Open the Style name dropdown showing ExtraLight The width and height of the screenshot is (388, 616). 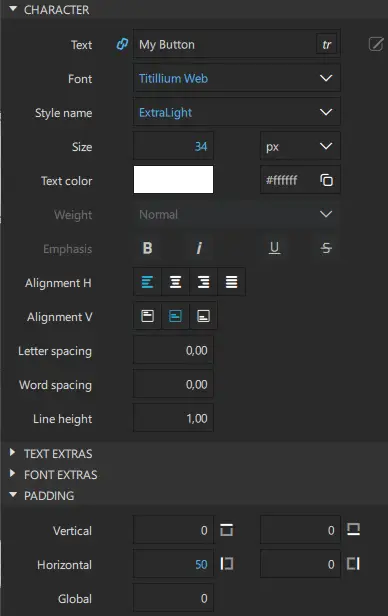(x=237, y=112)
